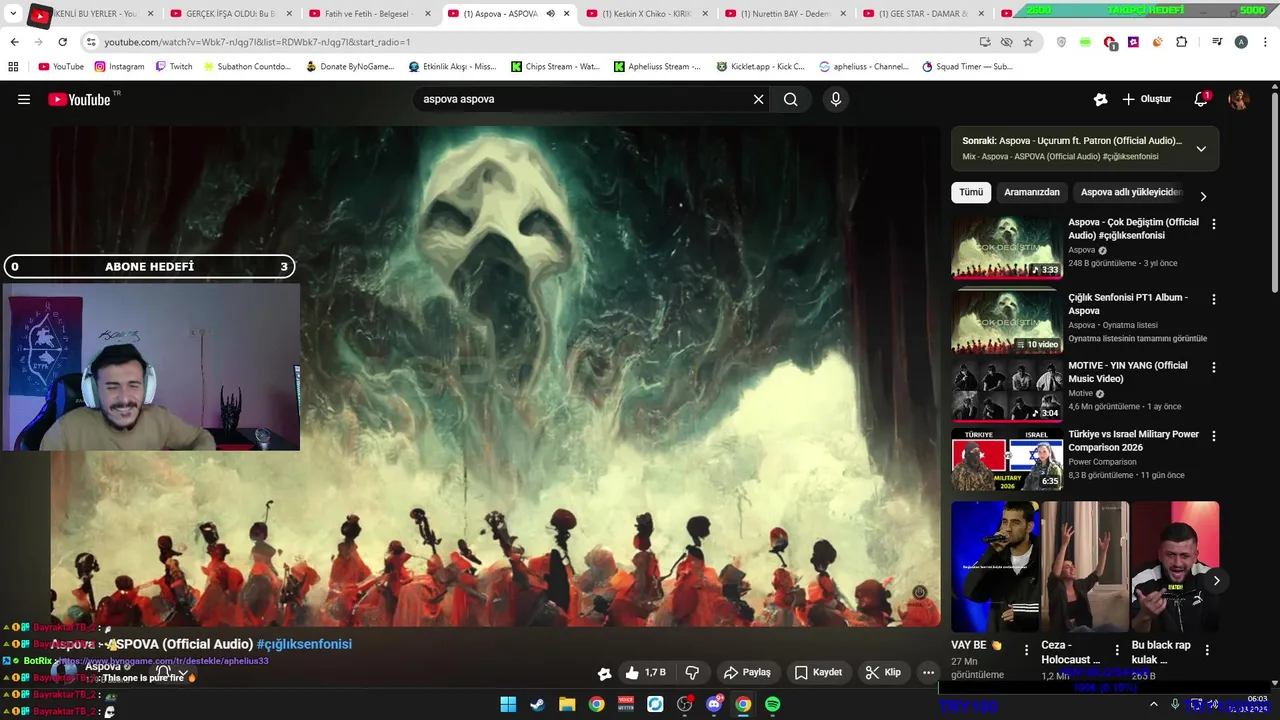Go back with browser back arrow
This screenshot has width=1280, height=720.
14,42
